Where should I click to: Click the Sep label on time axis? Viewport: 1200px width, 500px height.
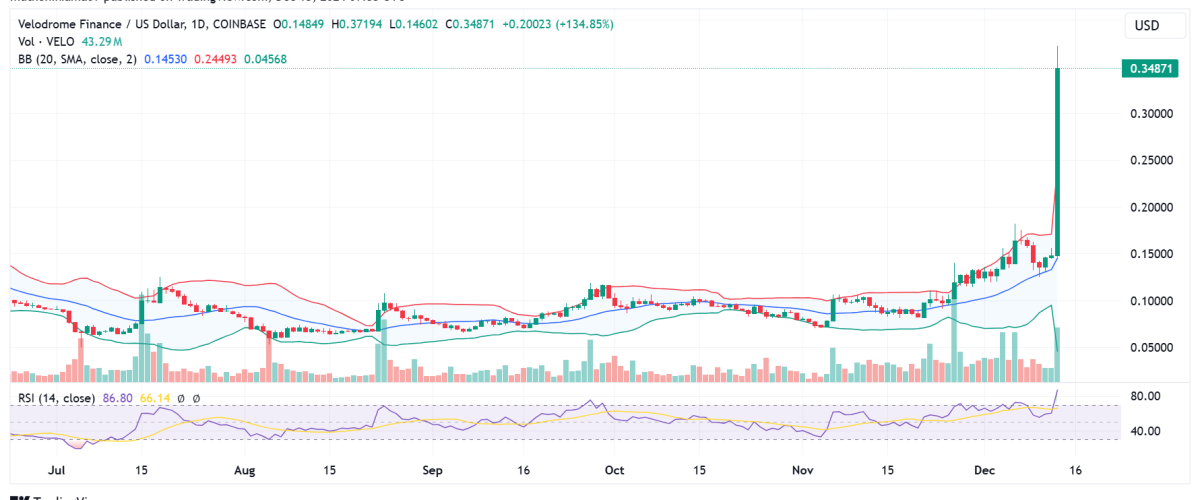[x=432, y=468]
